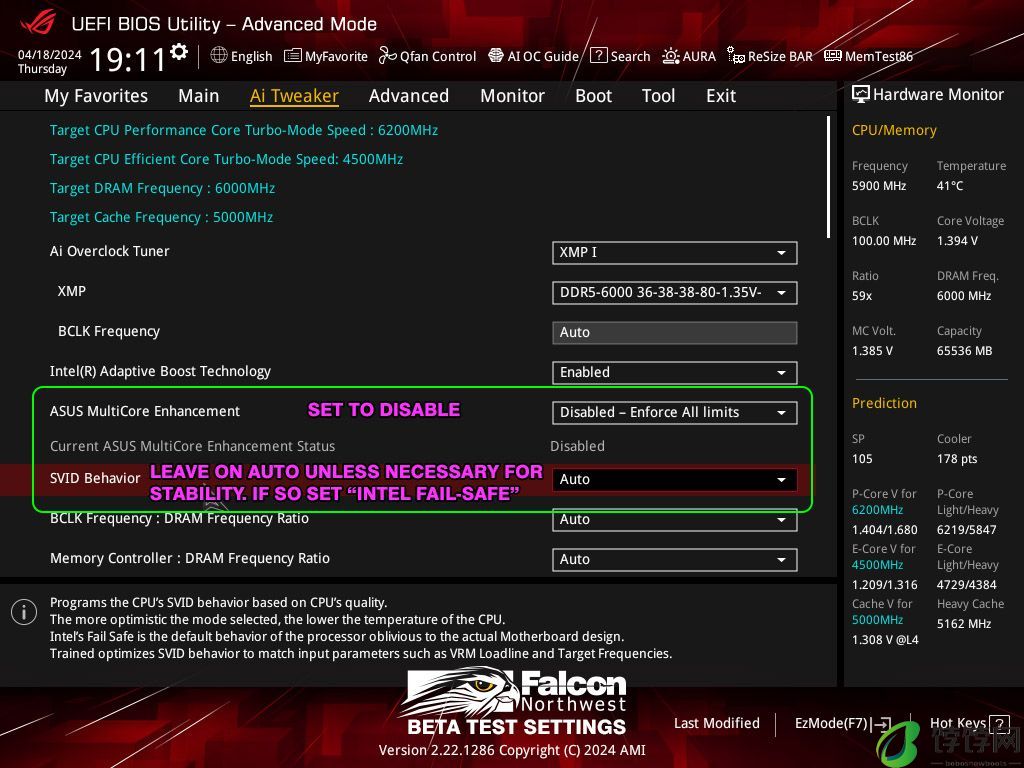Viewport: 1024px width, 768px height.
Task: Click the Cooler score 178 pts
Action: (957, 458)
